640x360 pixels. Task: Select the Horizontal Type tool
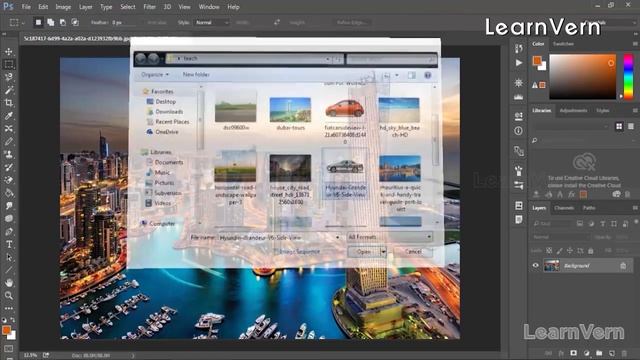(x=9, y=244)
